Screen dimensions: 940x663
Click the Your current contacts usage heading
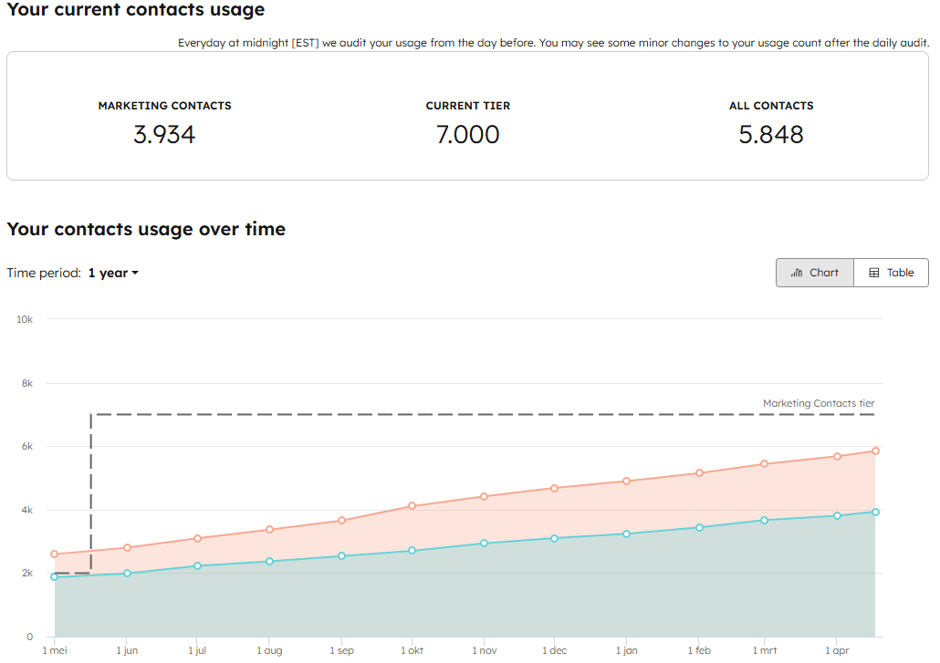135,10
